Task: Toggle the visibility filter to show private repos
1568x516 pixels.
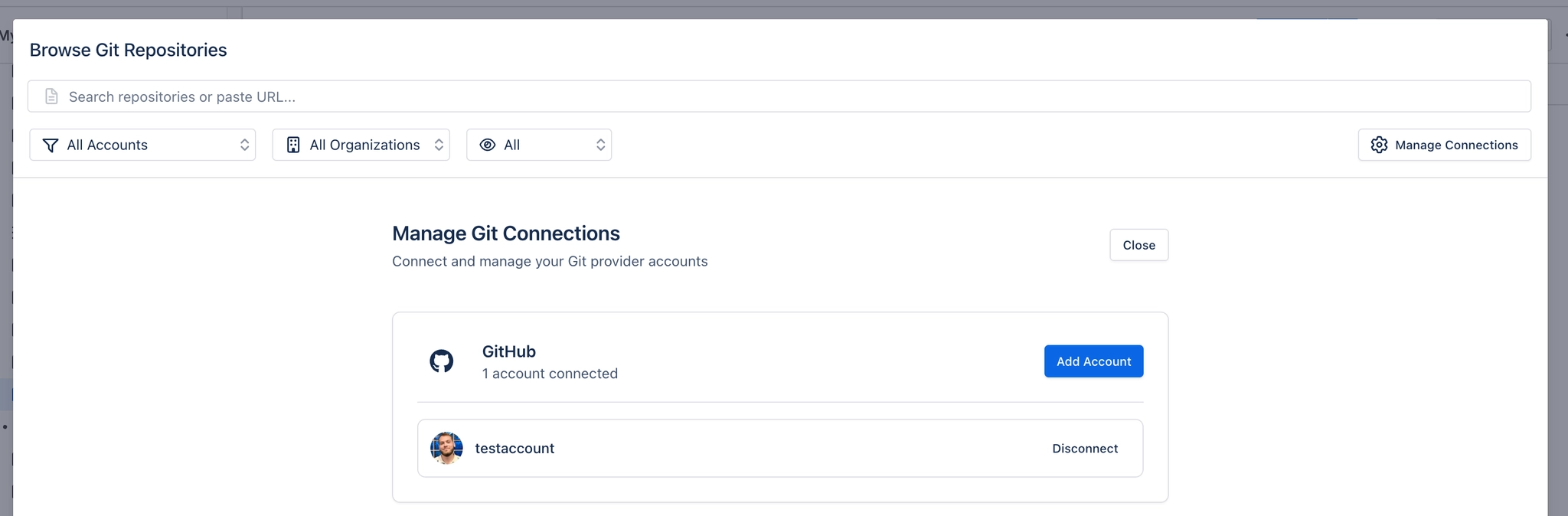Action: [539, 144]
